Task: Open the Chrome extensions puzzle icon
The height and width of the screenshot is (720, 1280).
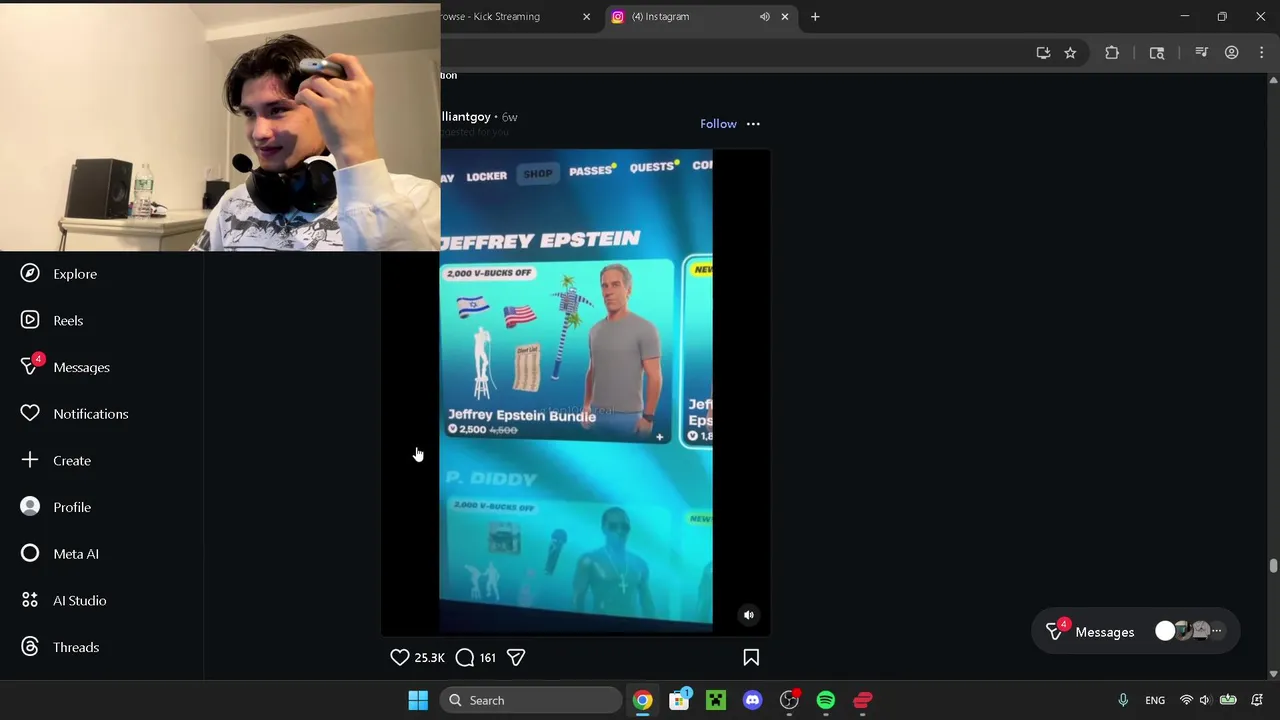Action: 1112,53
